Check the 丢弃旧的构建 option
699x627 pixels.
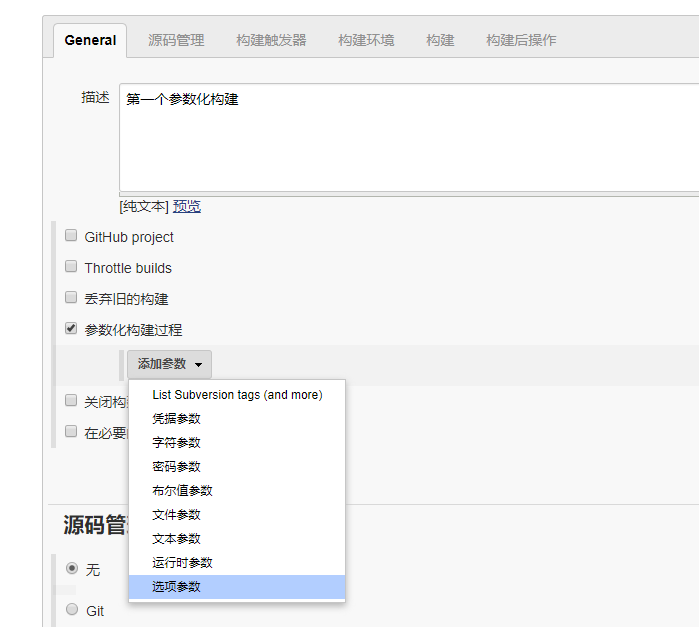[71, 298]
